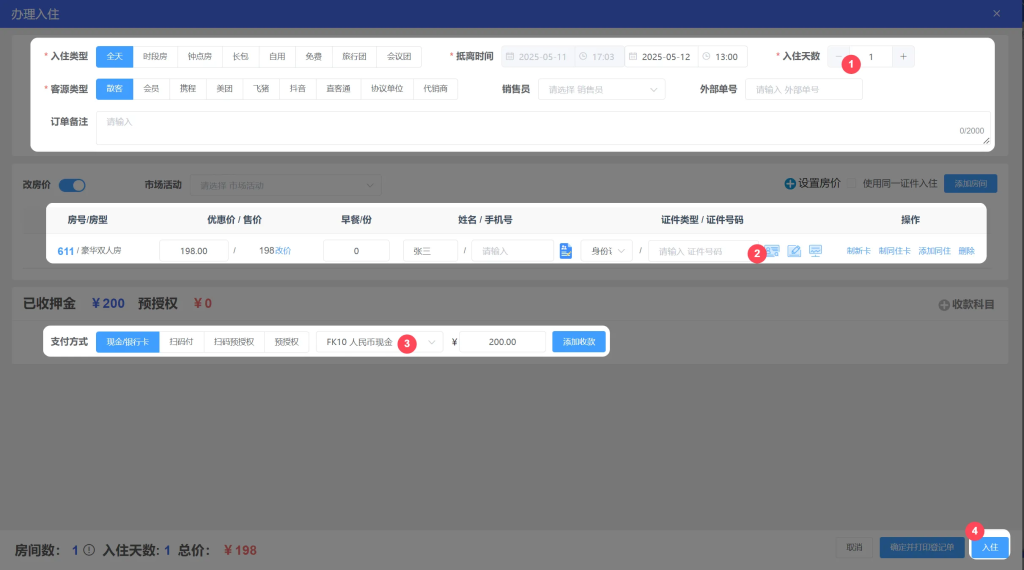The width and height of the screenshot is (1024, 570).
Task: Expand the 身份证 ID type dropdown
Action: [607, 251]
